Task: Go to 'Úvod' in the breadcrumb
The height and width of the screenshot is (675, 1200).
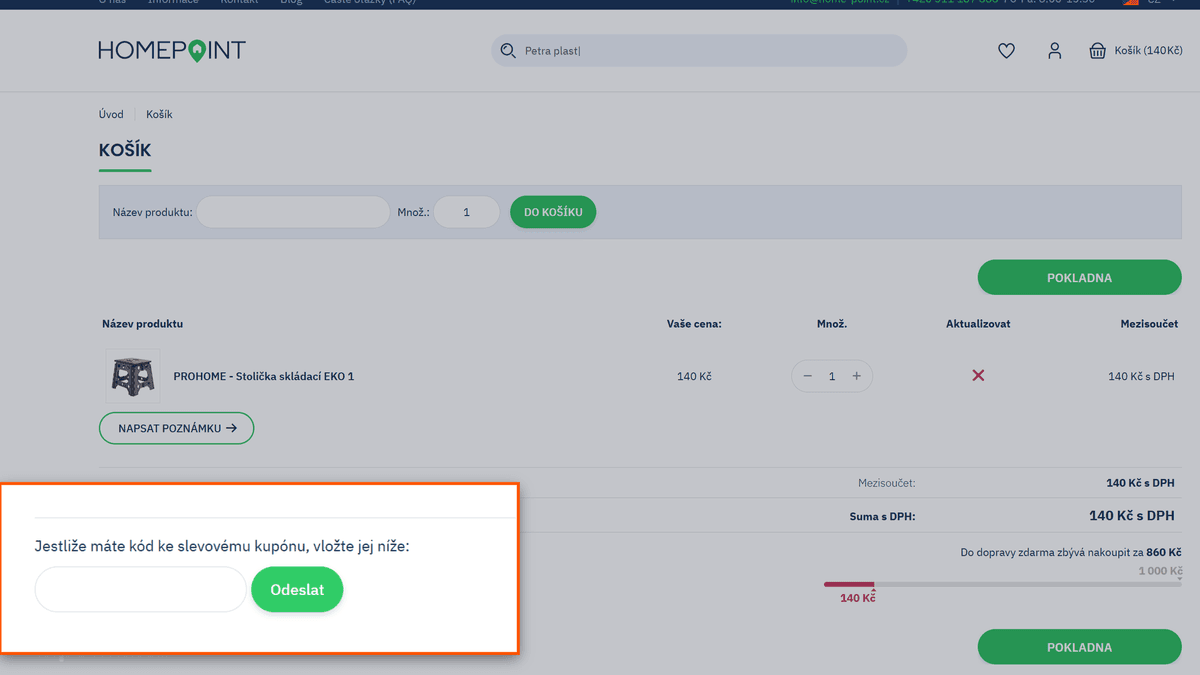Action: point(111,114)
